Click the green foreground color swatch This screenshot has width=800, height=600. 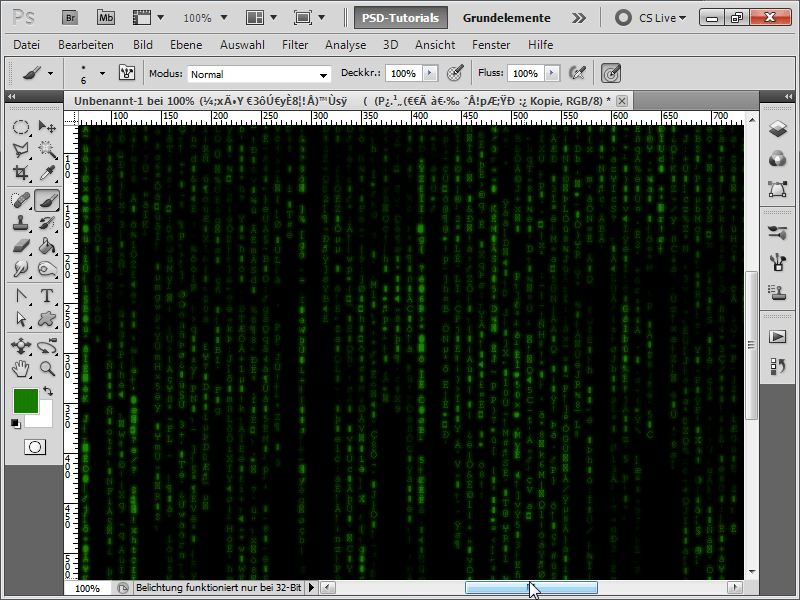(x=26, y=401)
